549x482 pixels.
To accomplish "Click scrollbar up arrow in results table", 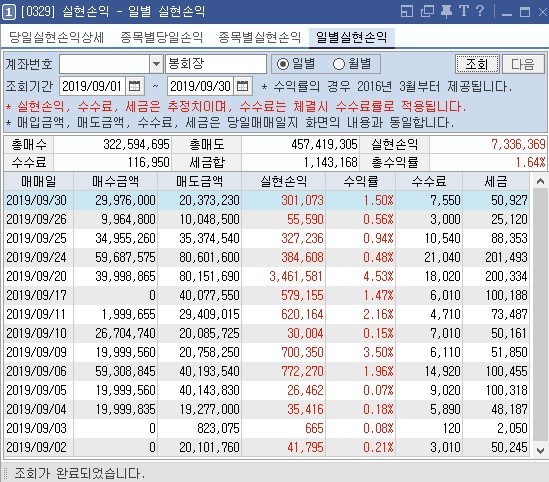I will [540, 181].
